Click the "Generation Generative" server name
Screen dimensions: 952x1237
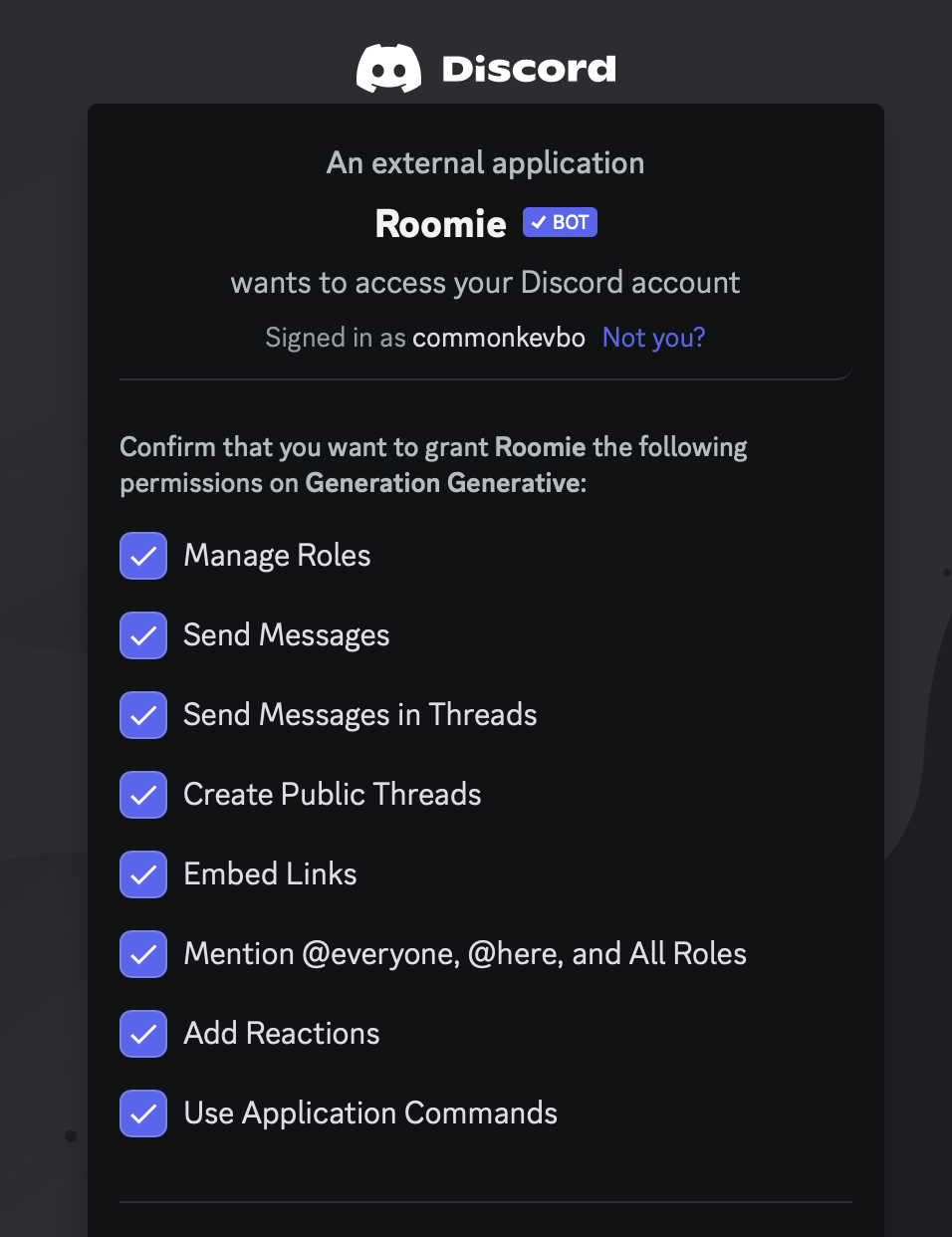pyautogui.click(x=443, y=483)
